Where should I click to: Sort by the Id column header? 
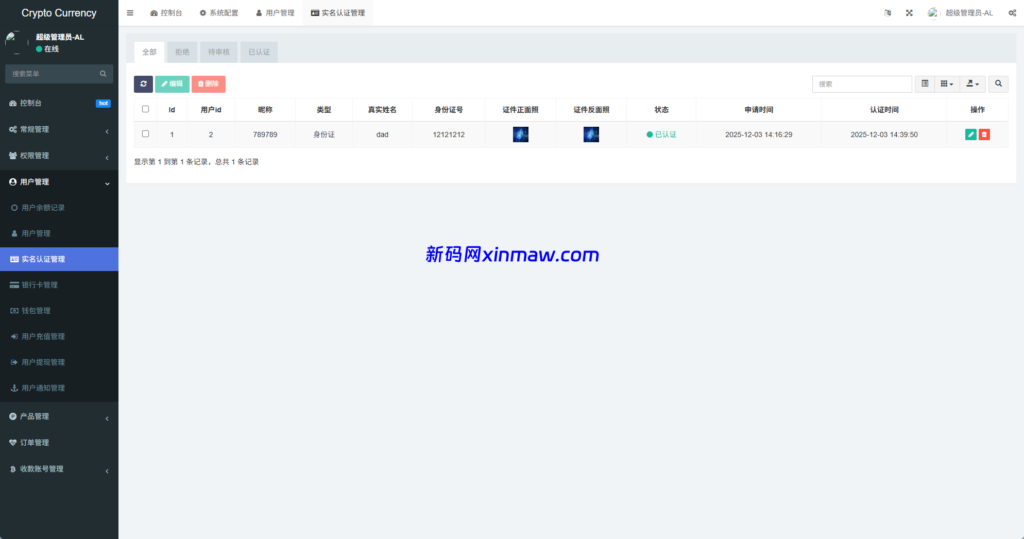point(172,110)
